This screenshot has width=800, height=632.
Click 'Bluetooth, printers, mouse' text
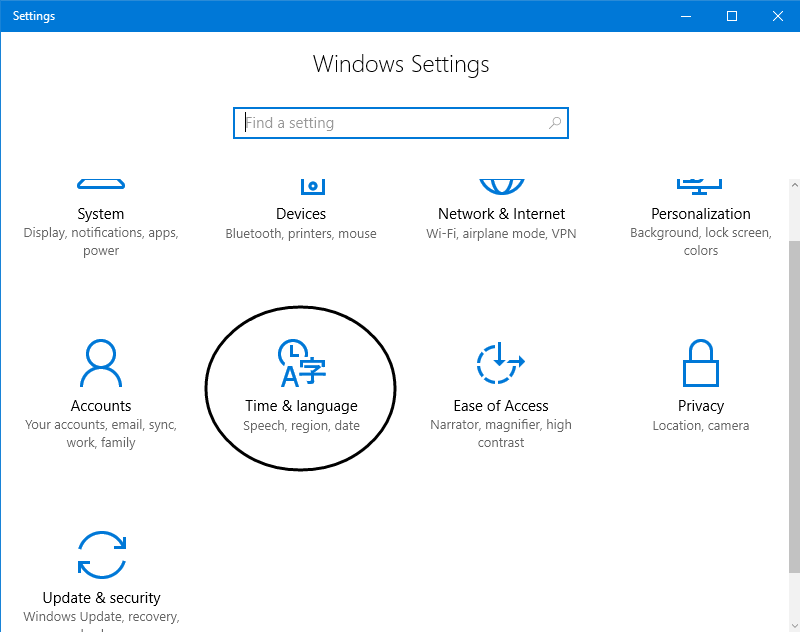point(301,234)
